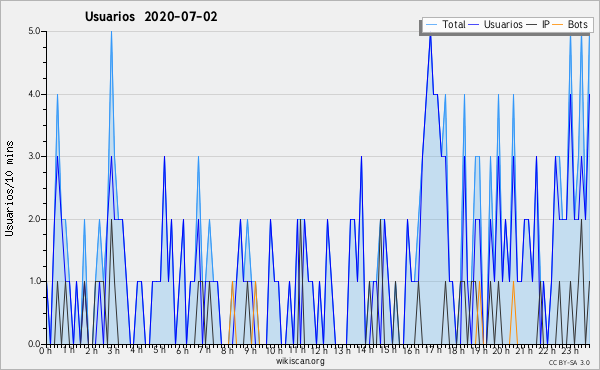Click the '13 h' x-axis label
This screenshot has width=600, height=370.
pyautogui.click(x=342, y=351)
